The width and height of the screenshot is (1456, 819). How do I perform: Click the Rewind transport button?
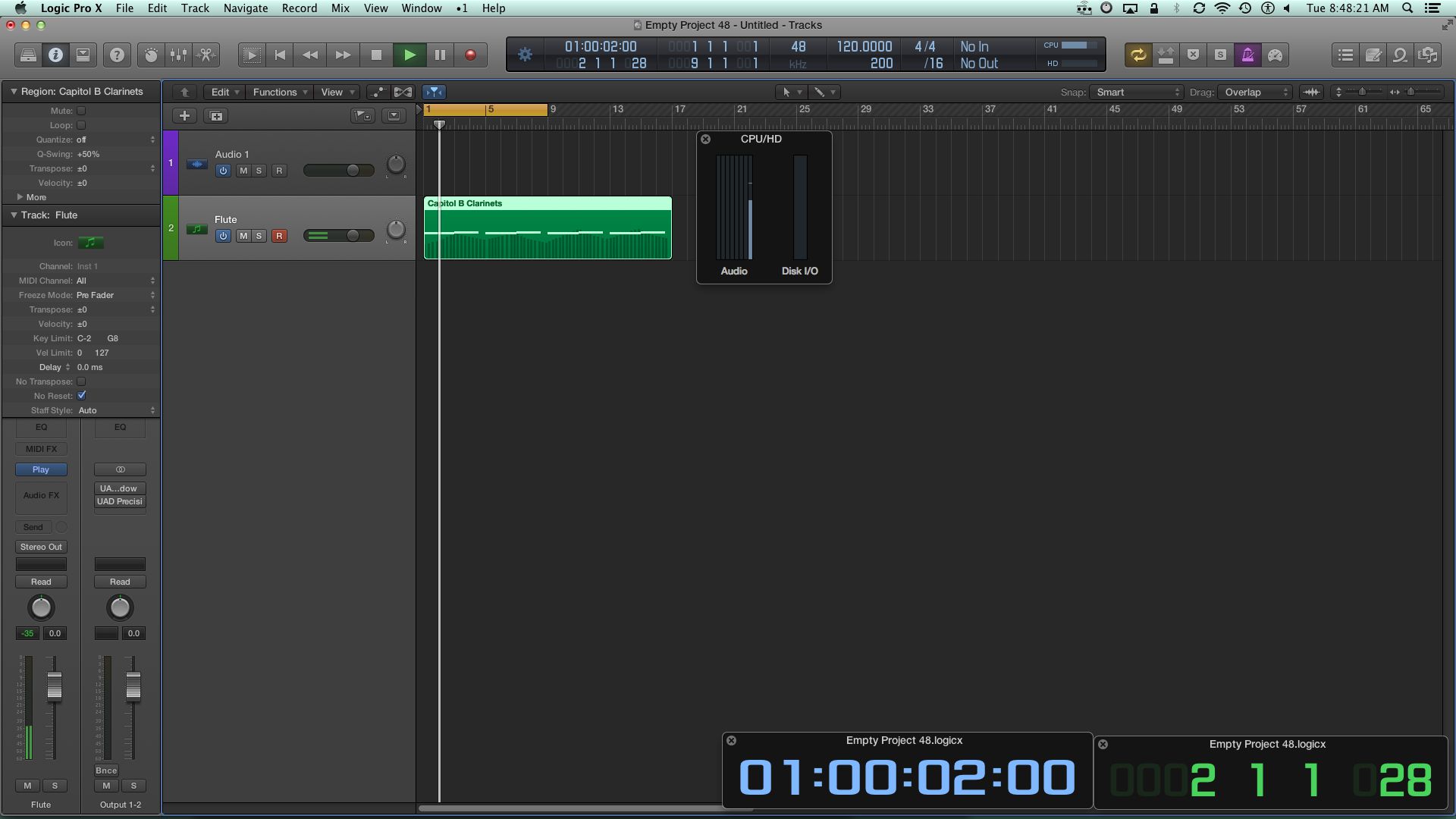(310, 55)
